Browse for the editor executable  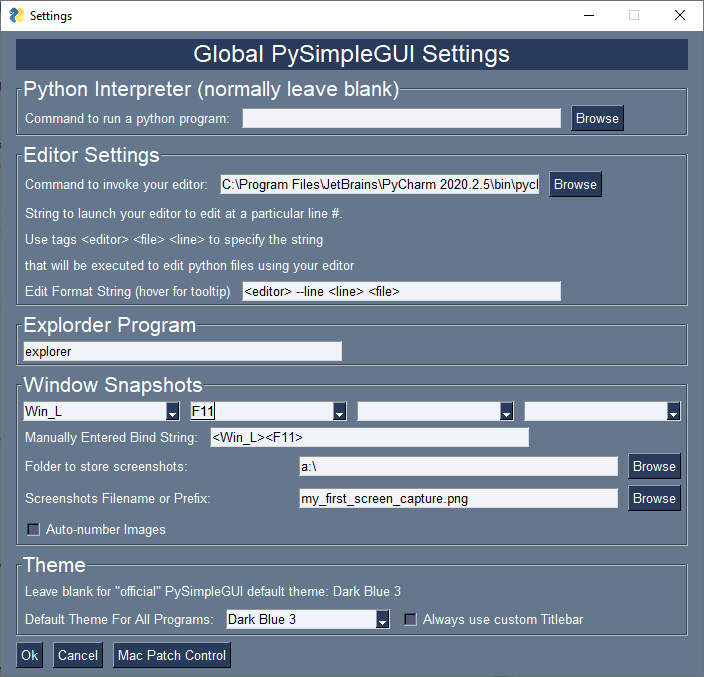point(575,185)
